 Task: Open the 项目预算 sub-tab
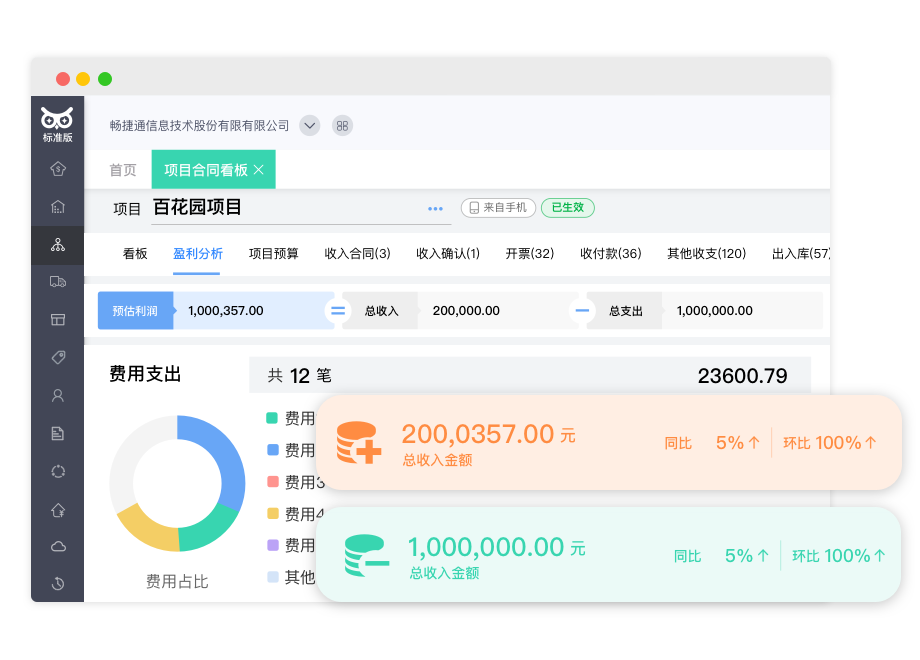(273, 253)
